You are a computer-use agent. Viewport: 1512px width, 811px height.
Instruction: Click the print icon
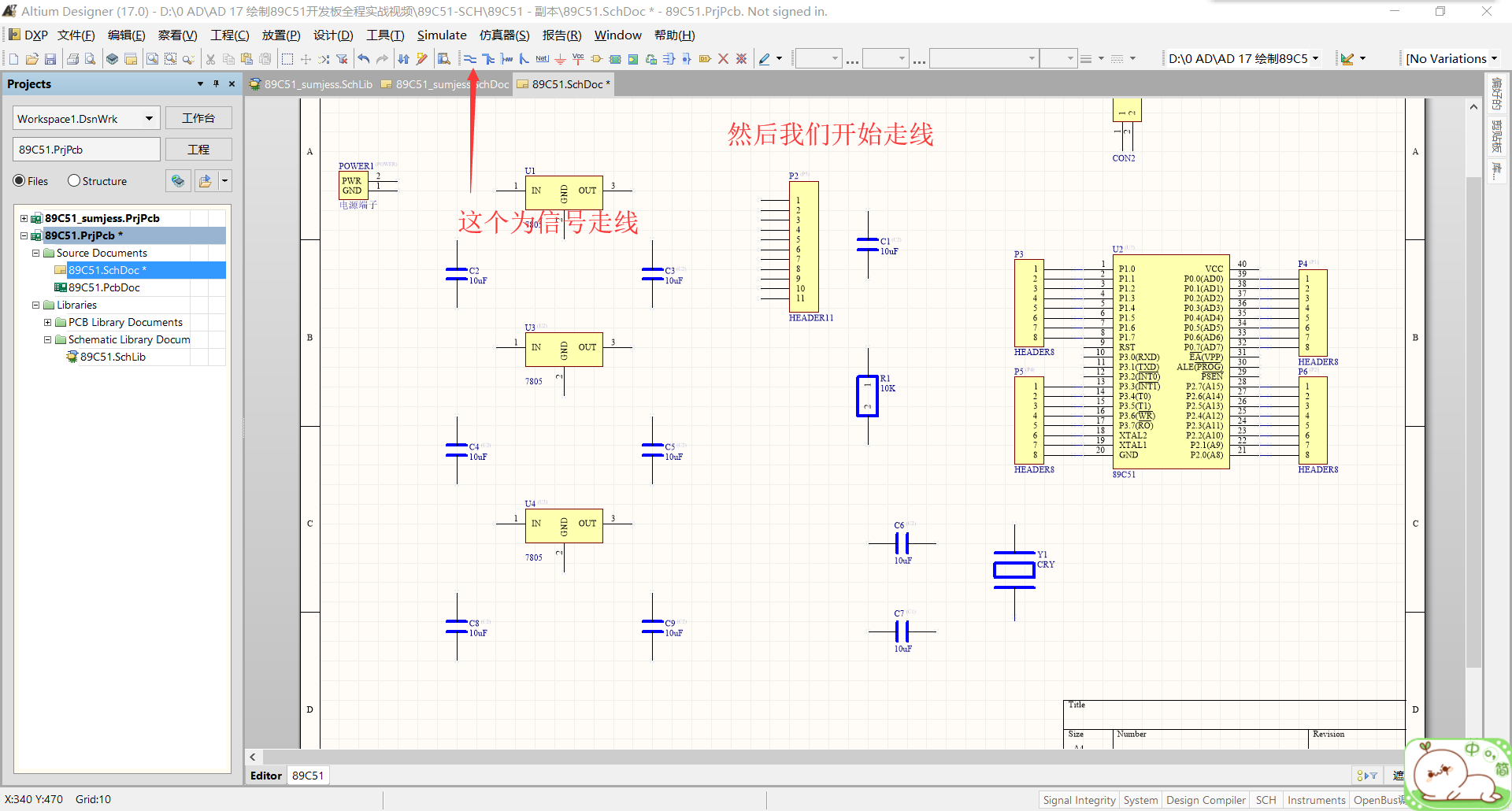[72, 59]
